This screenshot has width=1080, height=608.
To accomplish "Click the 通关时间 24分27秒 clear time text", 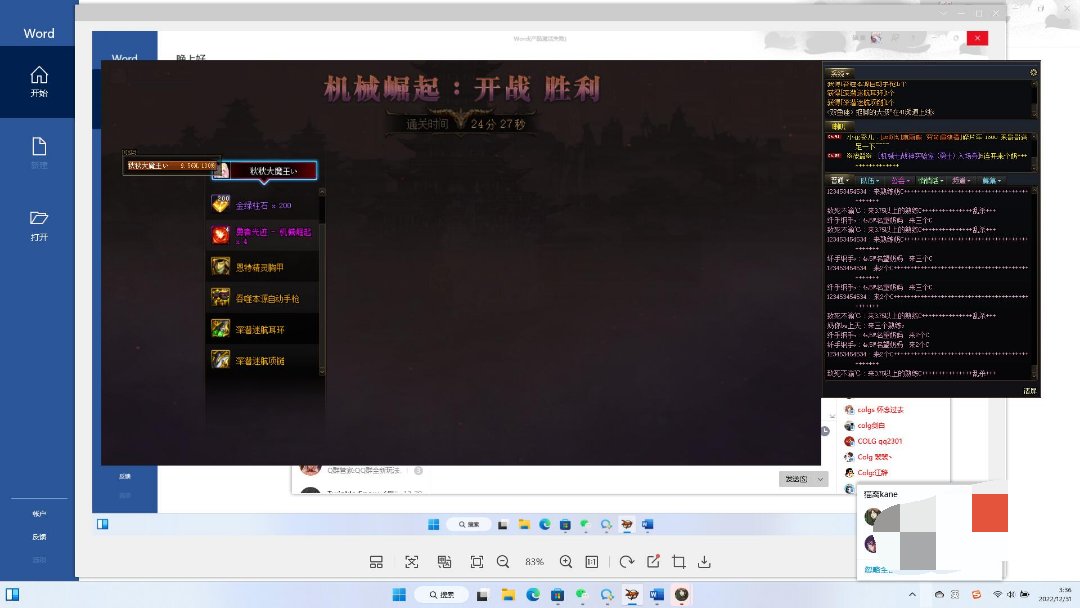I will pyautogui.click(x=466, y=124).
